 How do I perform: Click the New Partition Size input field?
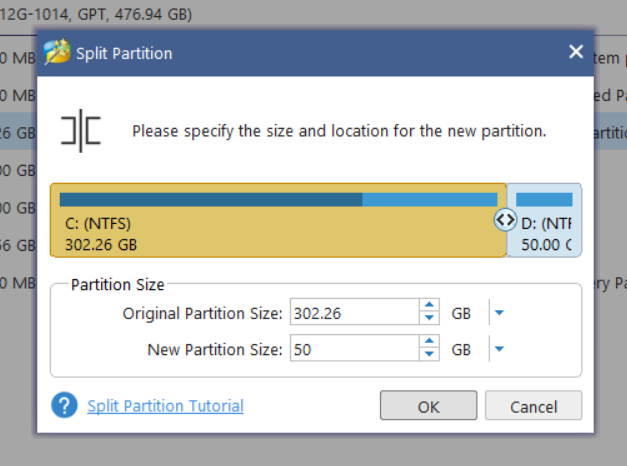tap(353, 349)
